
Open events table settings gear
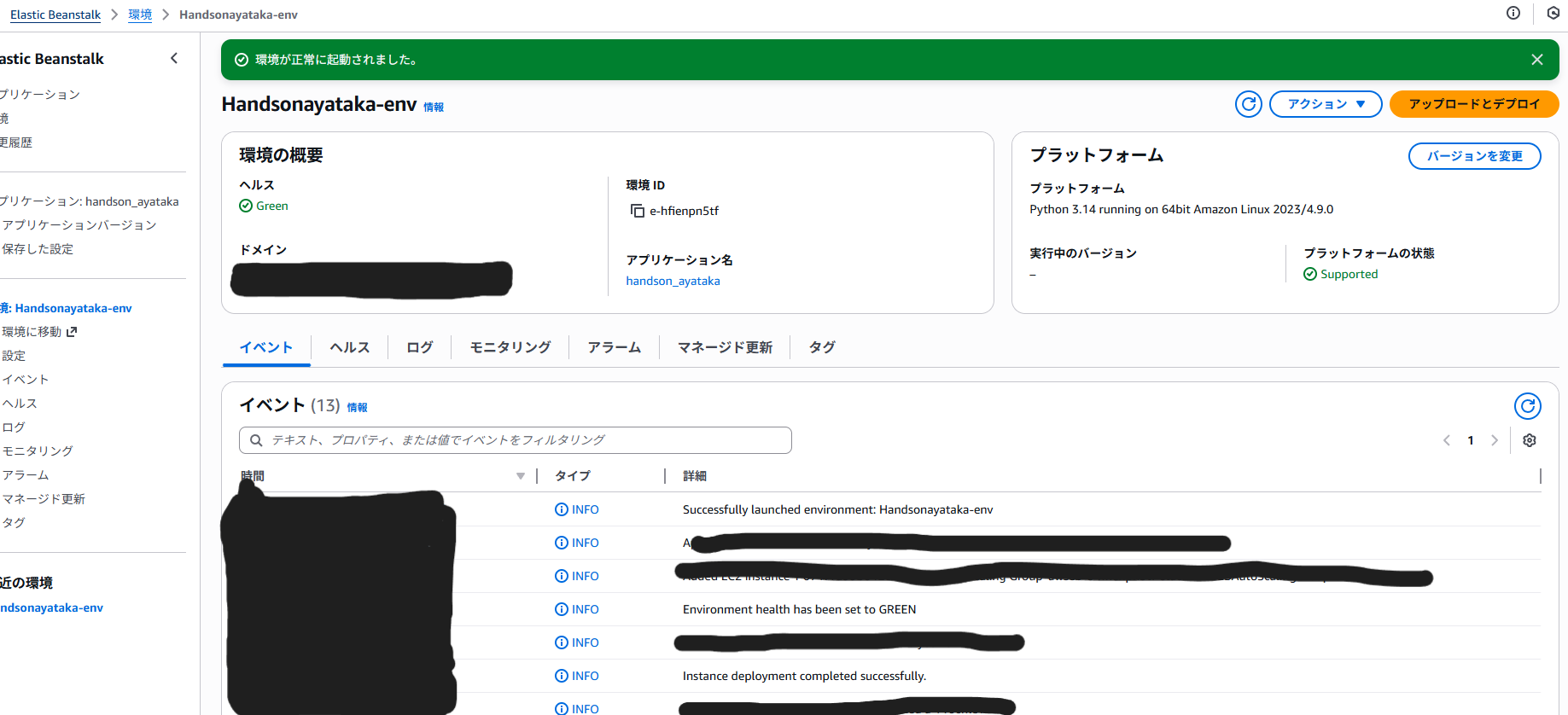(1530, 440)
